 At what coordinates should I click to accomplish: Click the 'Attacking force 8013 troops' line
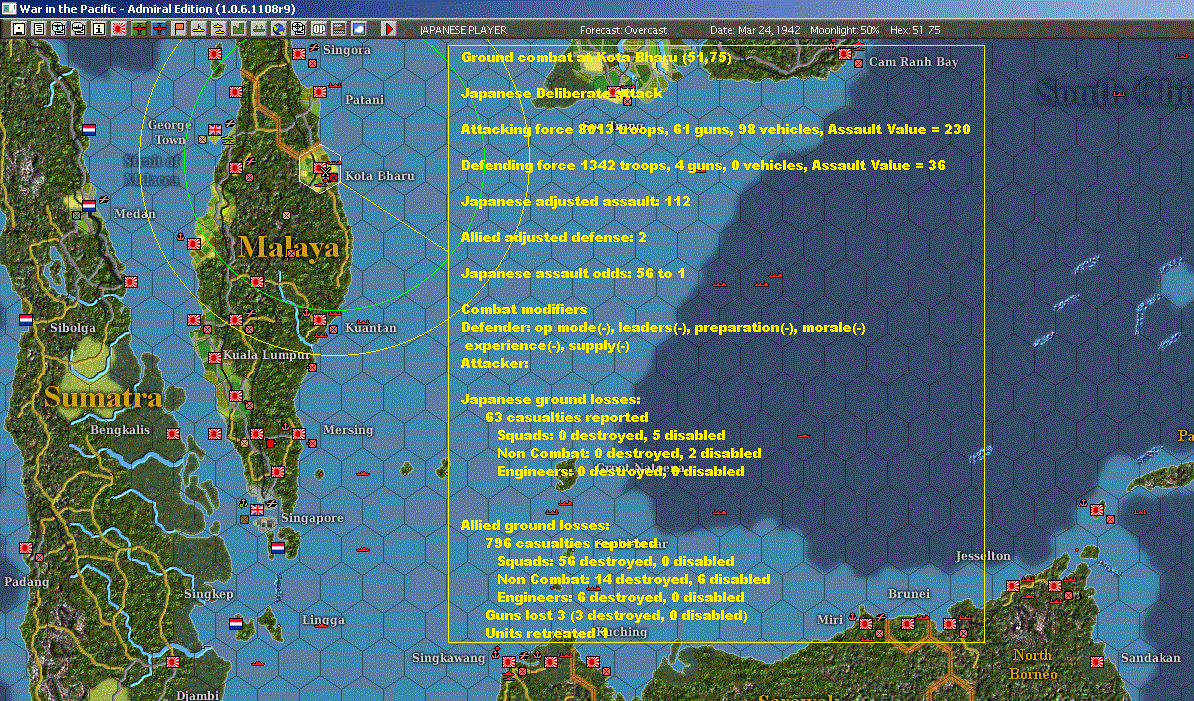(715, 129)
